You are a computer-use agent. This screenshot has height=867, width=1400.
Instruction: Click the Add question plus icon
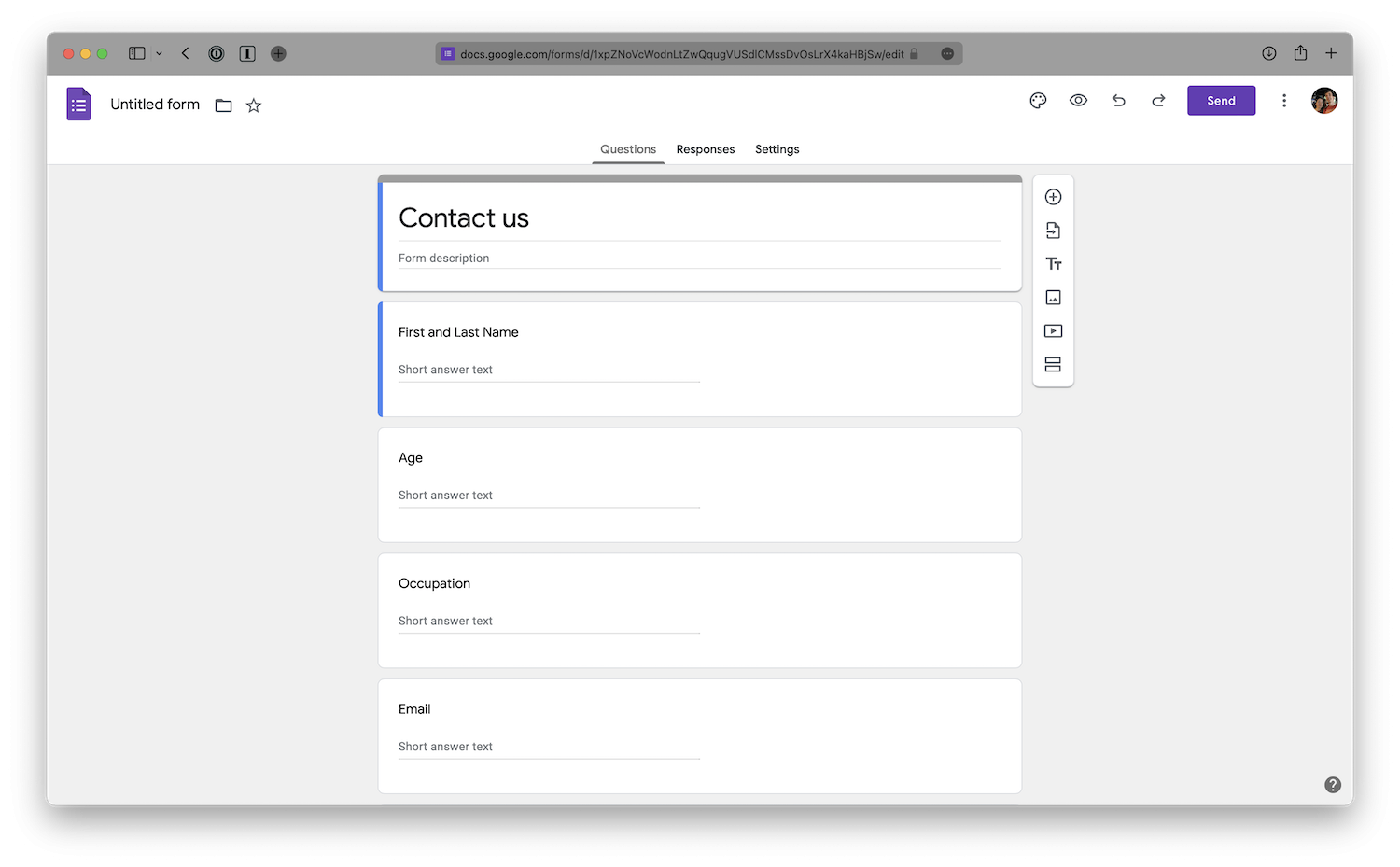click(1053, 197)
